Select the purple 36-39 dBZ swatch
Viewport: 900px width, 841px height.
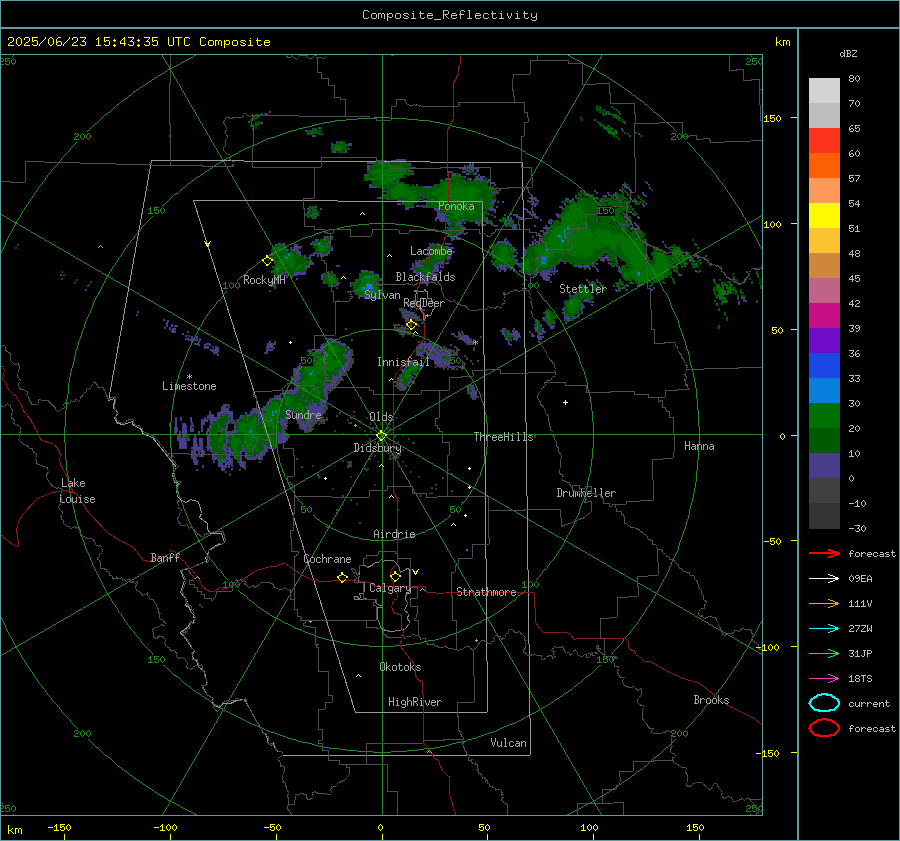(824, 341)
